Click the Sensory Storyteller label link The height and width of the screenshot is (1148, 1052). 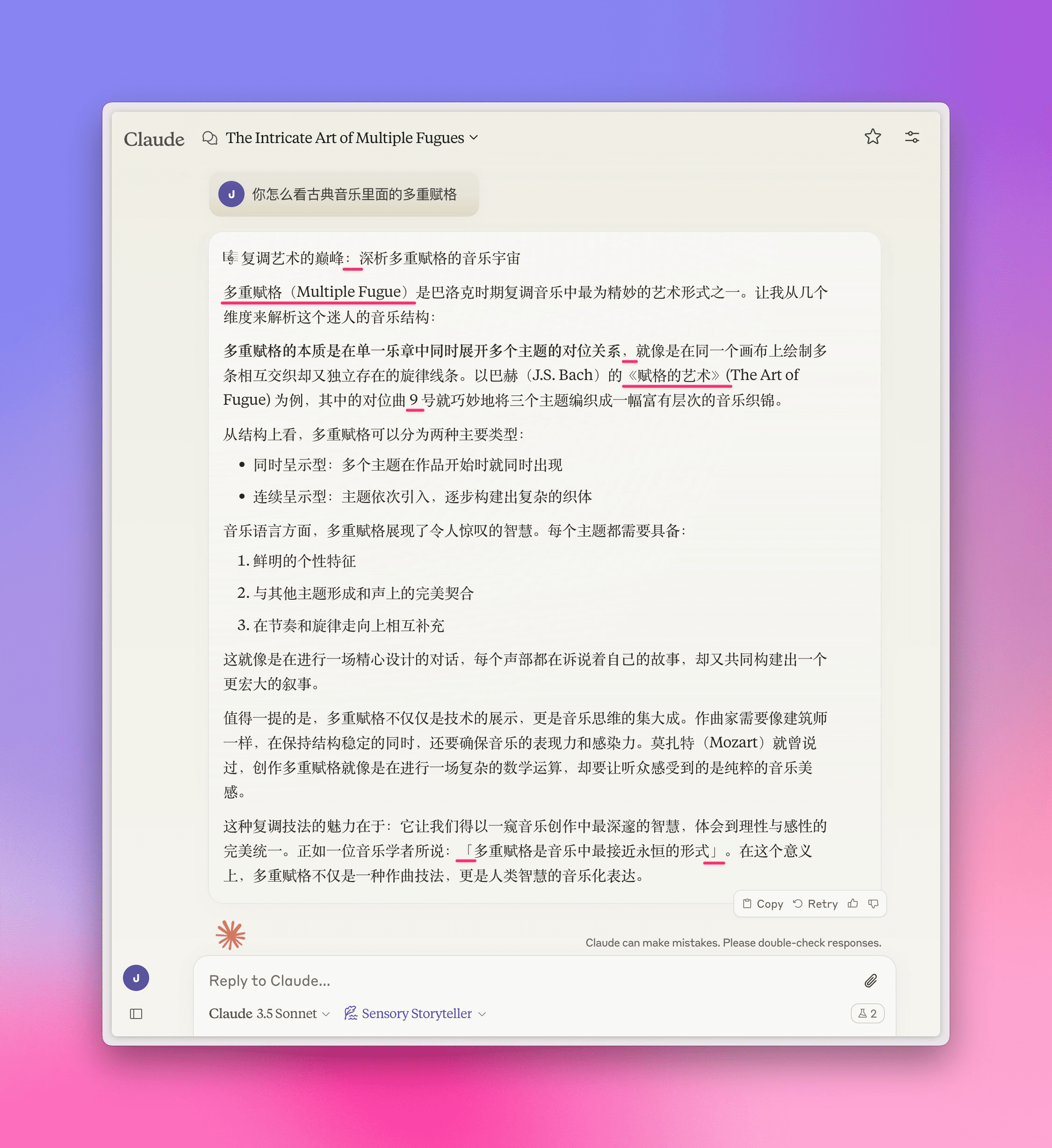(419, 1013)
